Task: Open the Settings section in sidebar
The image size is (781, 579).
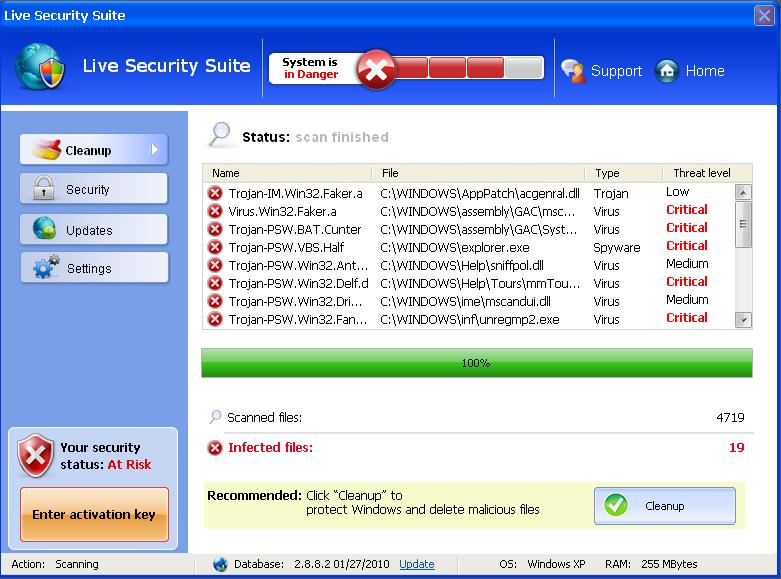Action: tap(94, 268)
